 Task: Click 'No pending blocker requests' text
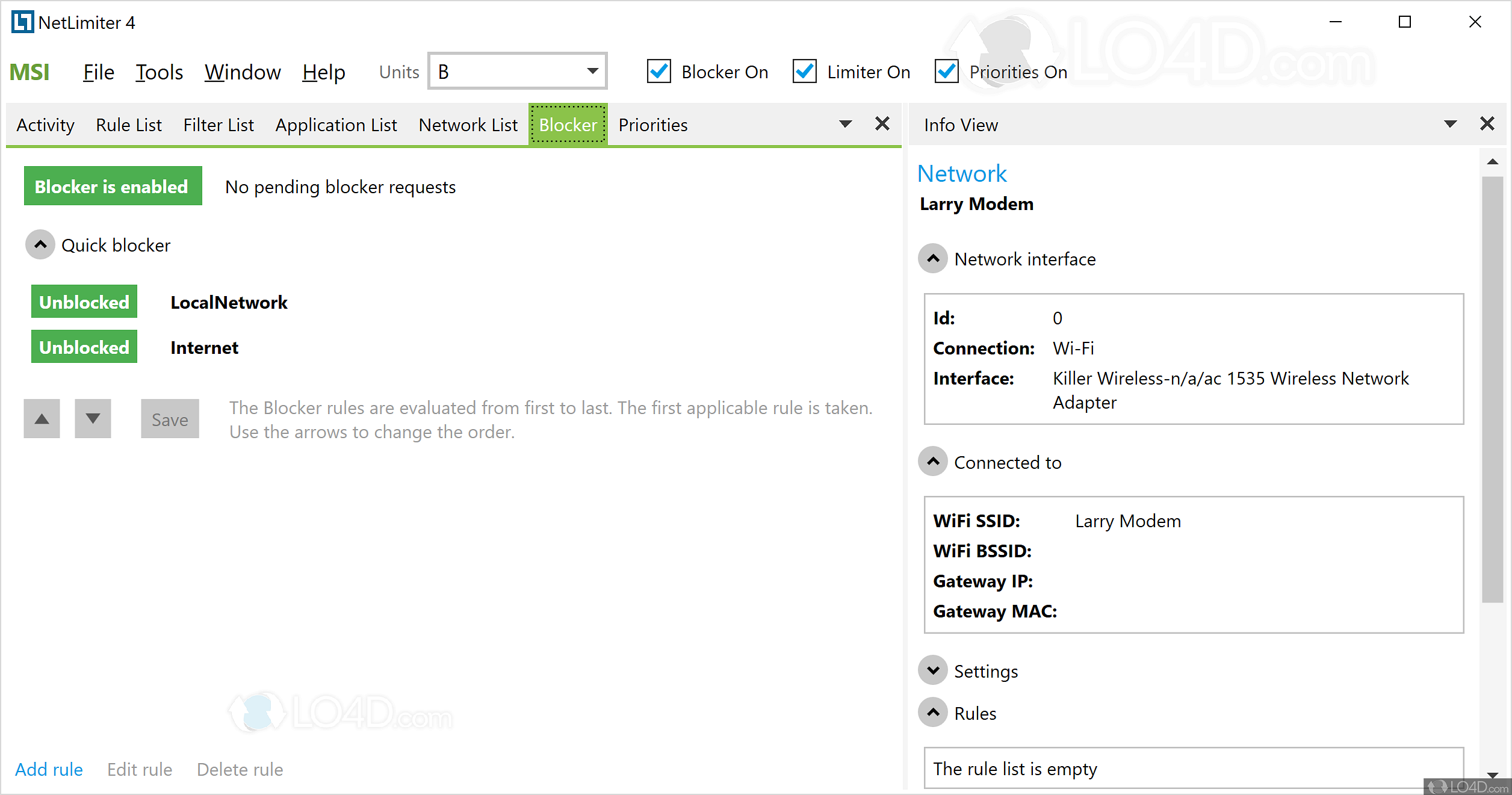340,187
